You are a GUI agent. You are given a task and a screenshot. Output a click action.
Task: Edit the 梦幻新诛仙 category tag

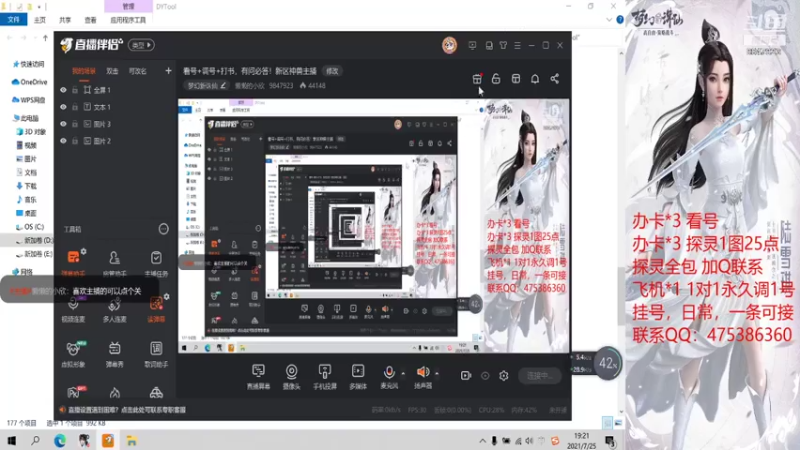[x=207, y=86]
